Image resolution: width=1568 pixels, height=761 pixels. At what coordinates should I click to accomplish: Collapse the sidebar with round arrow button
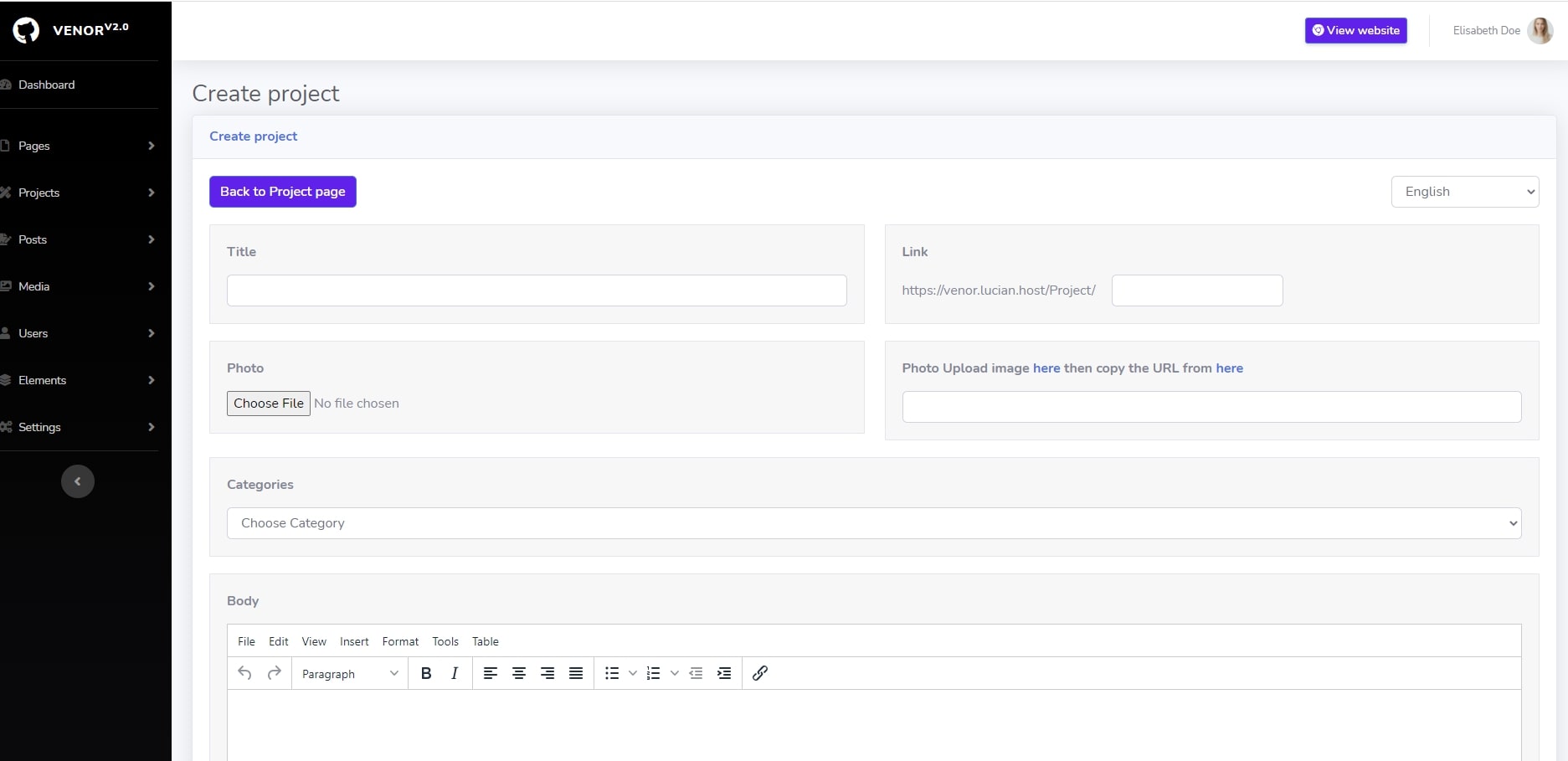[78, 481]
